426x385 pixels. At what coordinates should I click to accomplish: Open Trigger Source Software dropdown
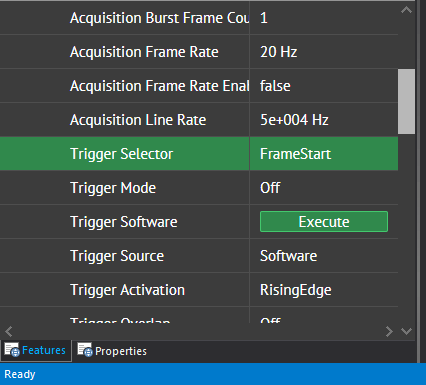point(324,256)
